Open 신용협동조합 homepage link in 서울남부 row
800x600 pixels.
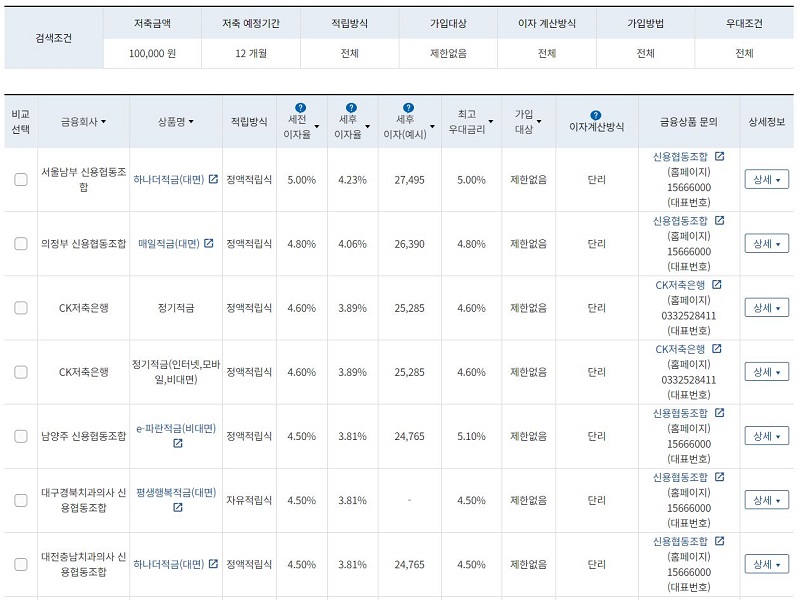click(680, 157)
